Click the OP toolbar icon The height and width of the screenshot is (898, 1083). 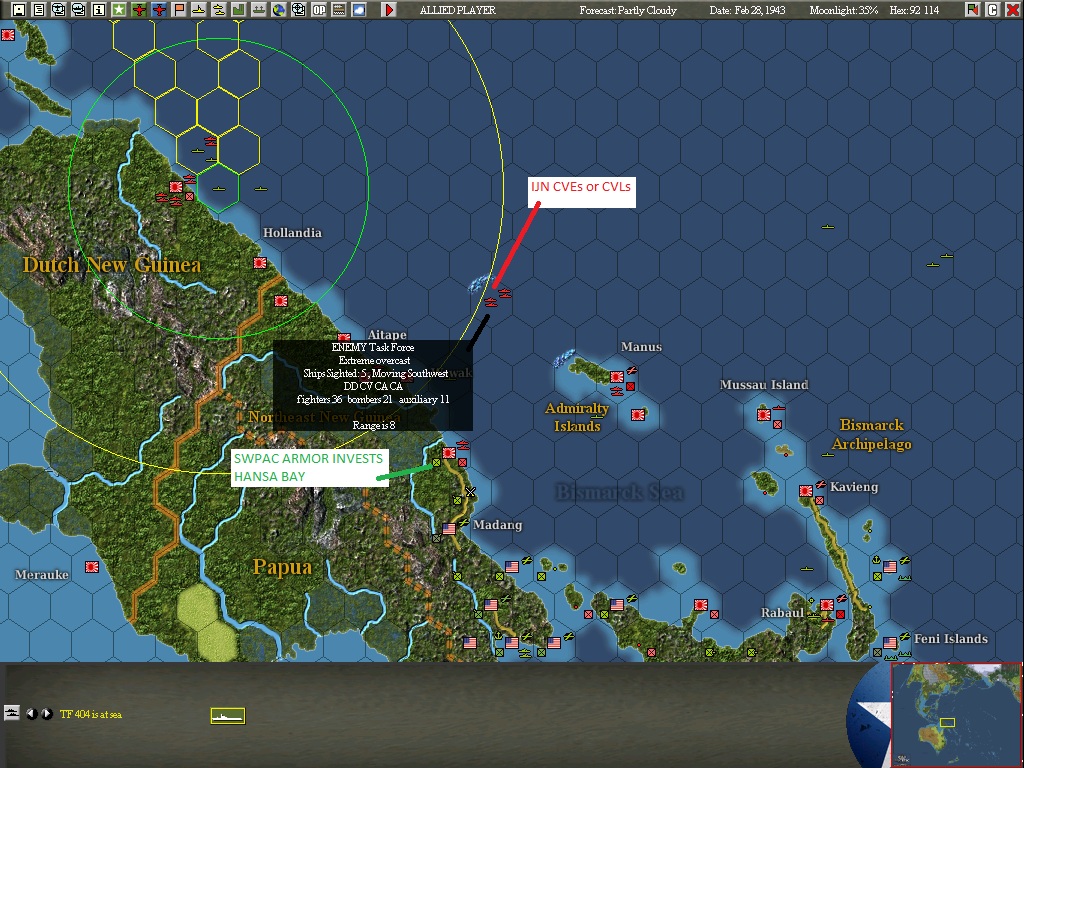(319, 10)
